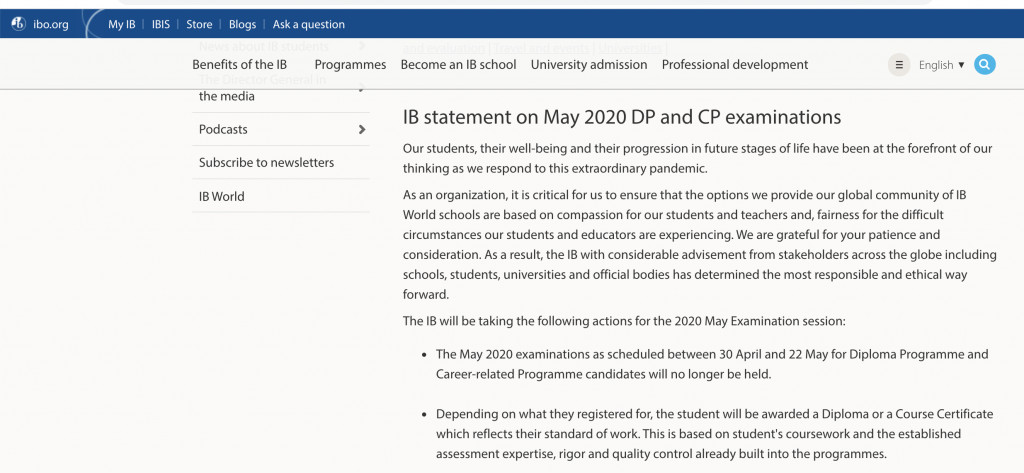Image resolution: width=1024 pixels, height=473 pixels.
Task: Open Benefits of the IB menu
Action: (240, 65)
